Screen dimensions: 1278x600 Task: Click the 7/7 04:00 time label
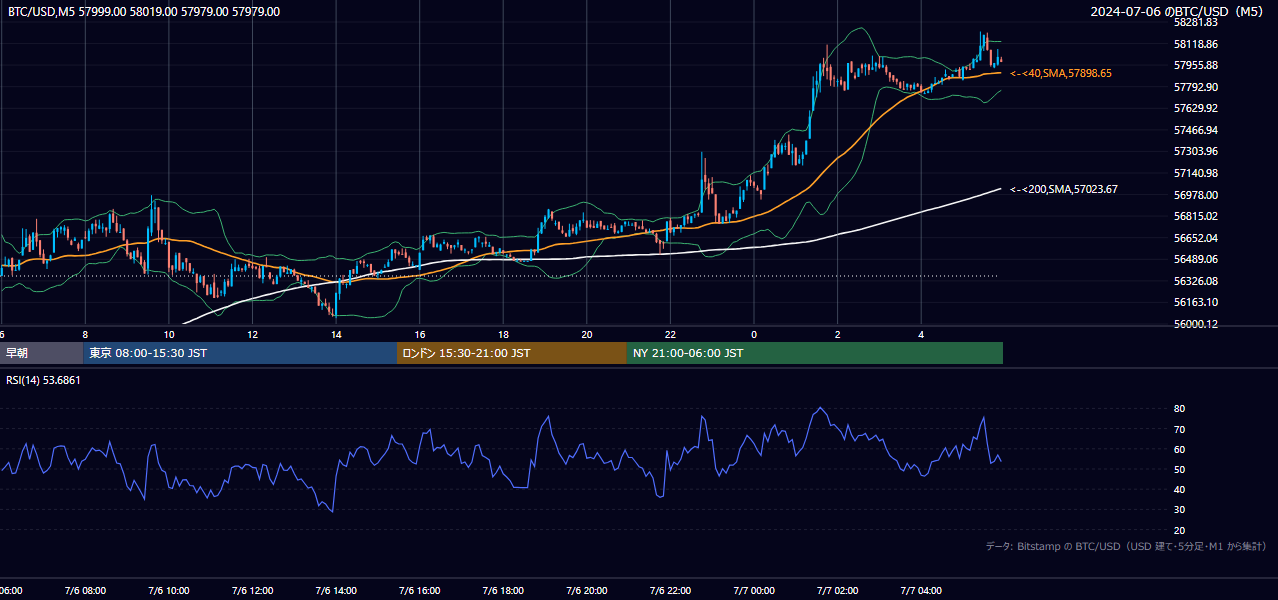(921, 591)
